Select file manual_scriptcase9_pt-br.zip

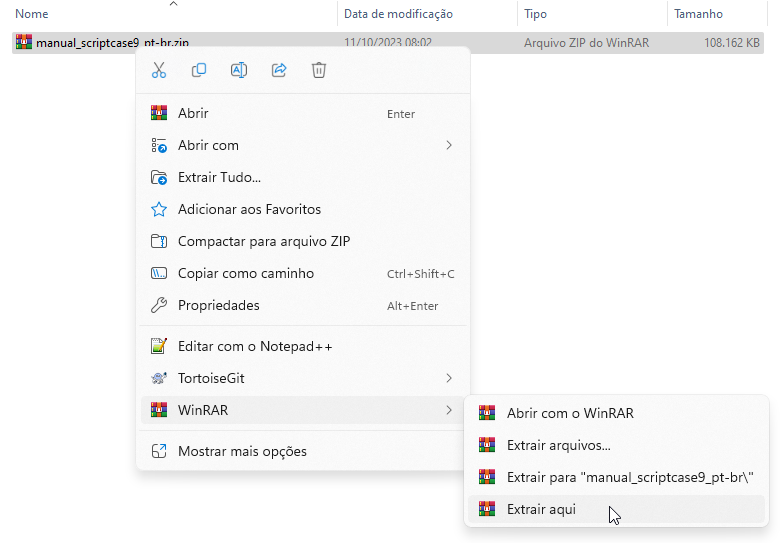click(x=112, y=43)
